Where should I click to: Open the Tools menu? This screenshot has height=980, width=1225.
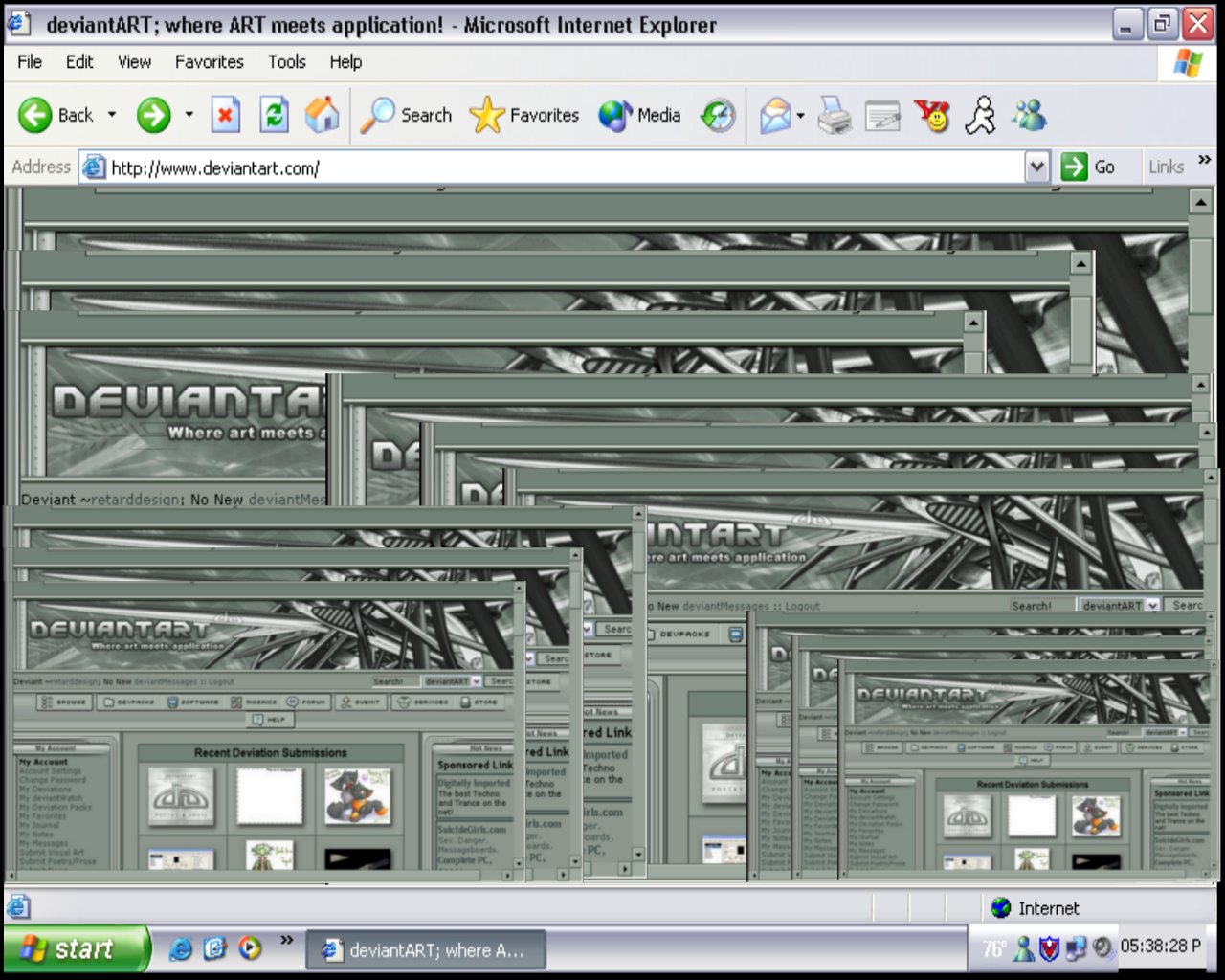tap(286, 62)
